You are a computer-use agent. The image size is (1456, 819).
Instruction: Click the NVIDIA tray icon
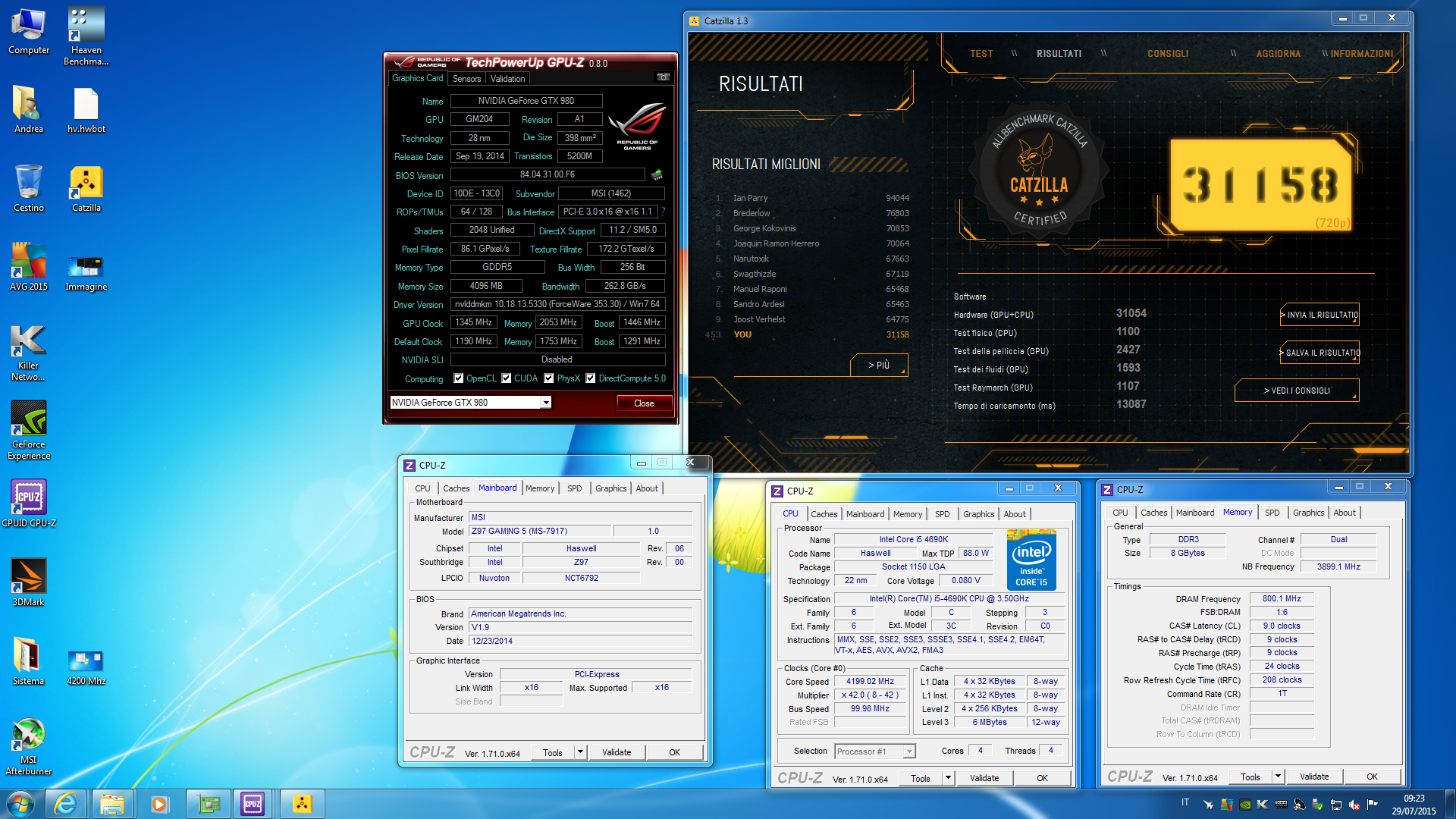pyautogui.click(x=1244, y=805)
